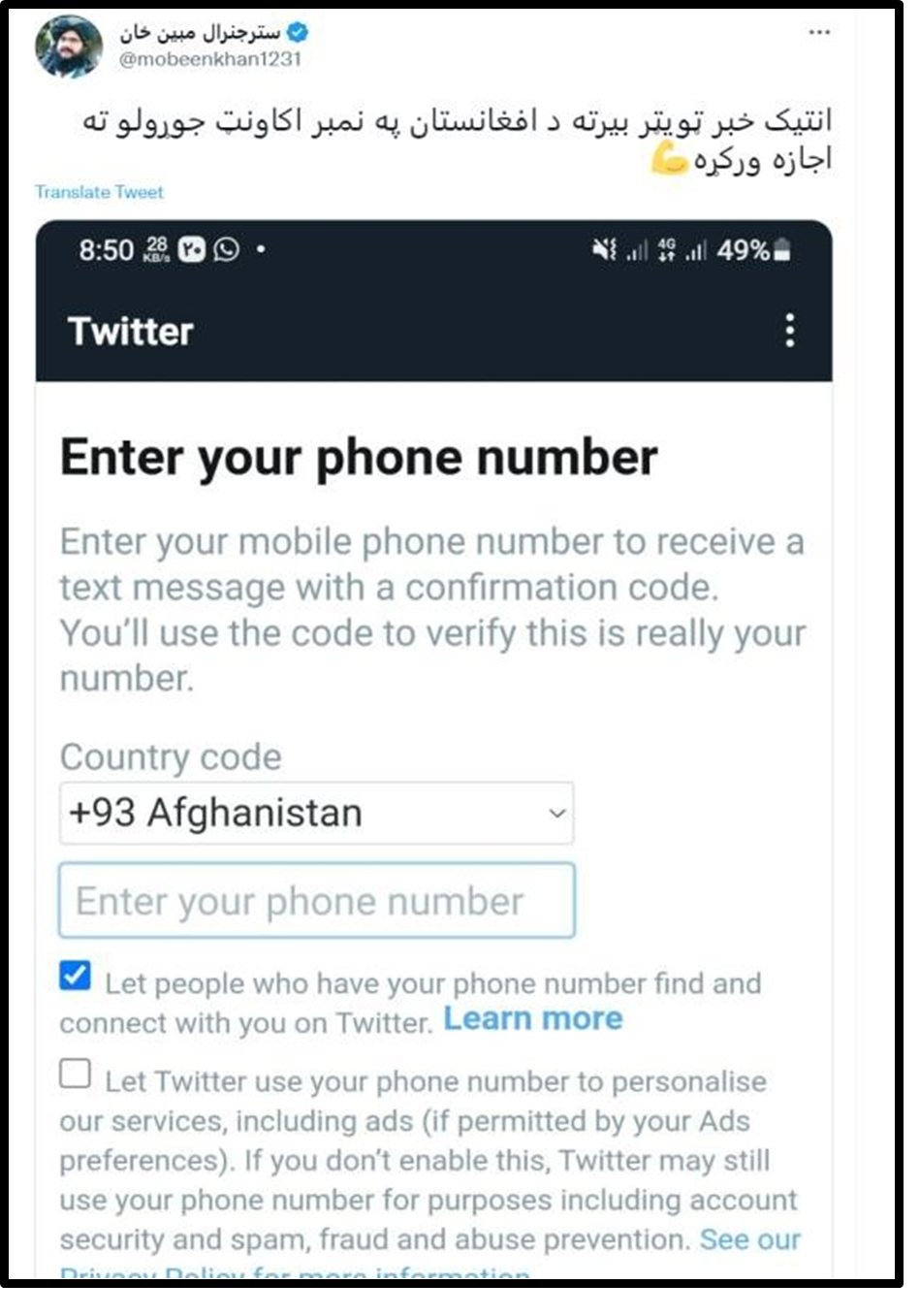Click the country code dropdown chevron arrow
920x1316 pixels.
tap(556, 813)
